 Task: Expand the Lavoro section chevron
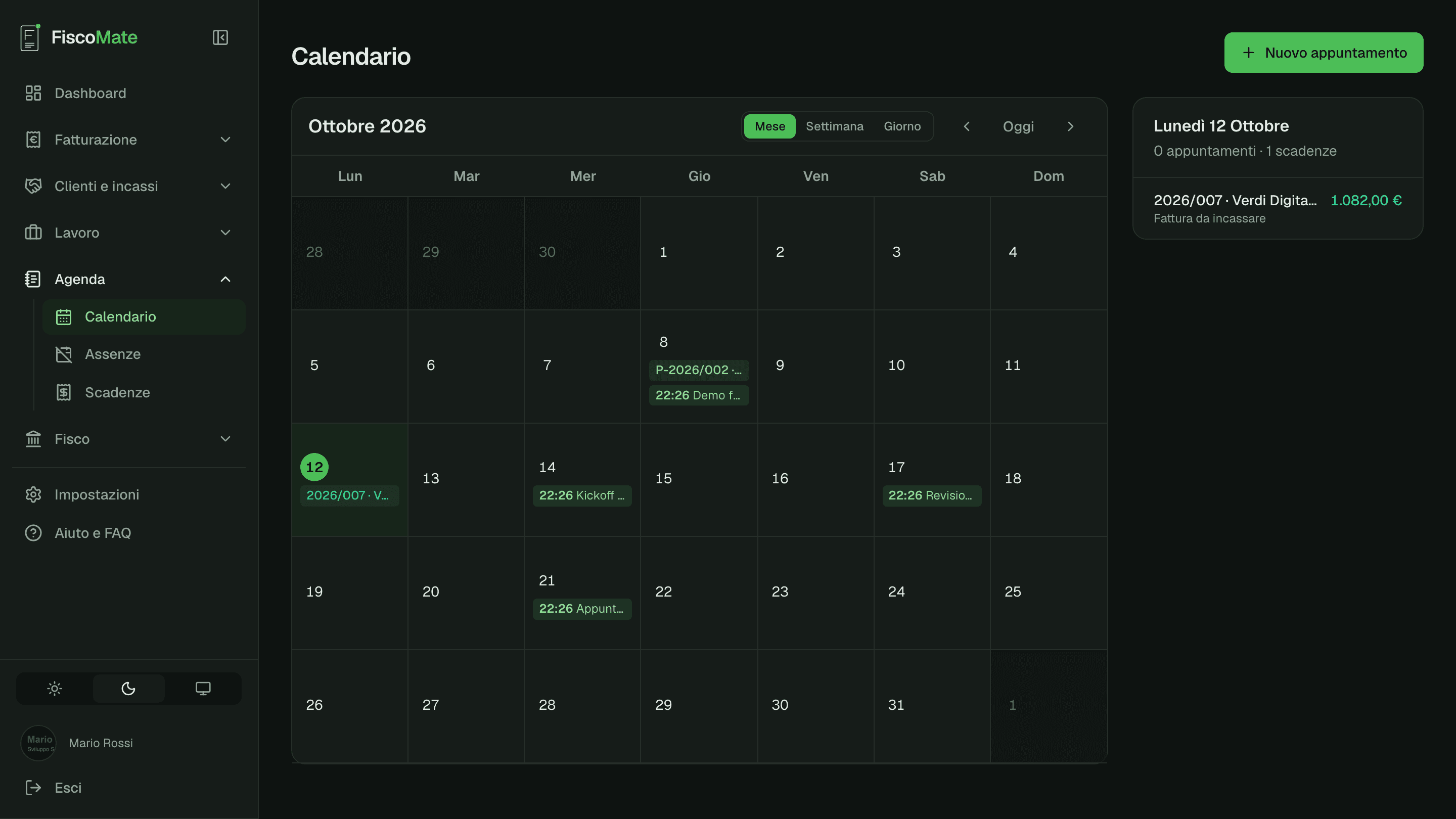[x=225, y=233]
